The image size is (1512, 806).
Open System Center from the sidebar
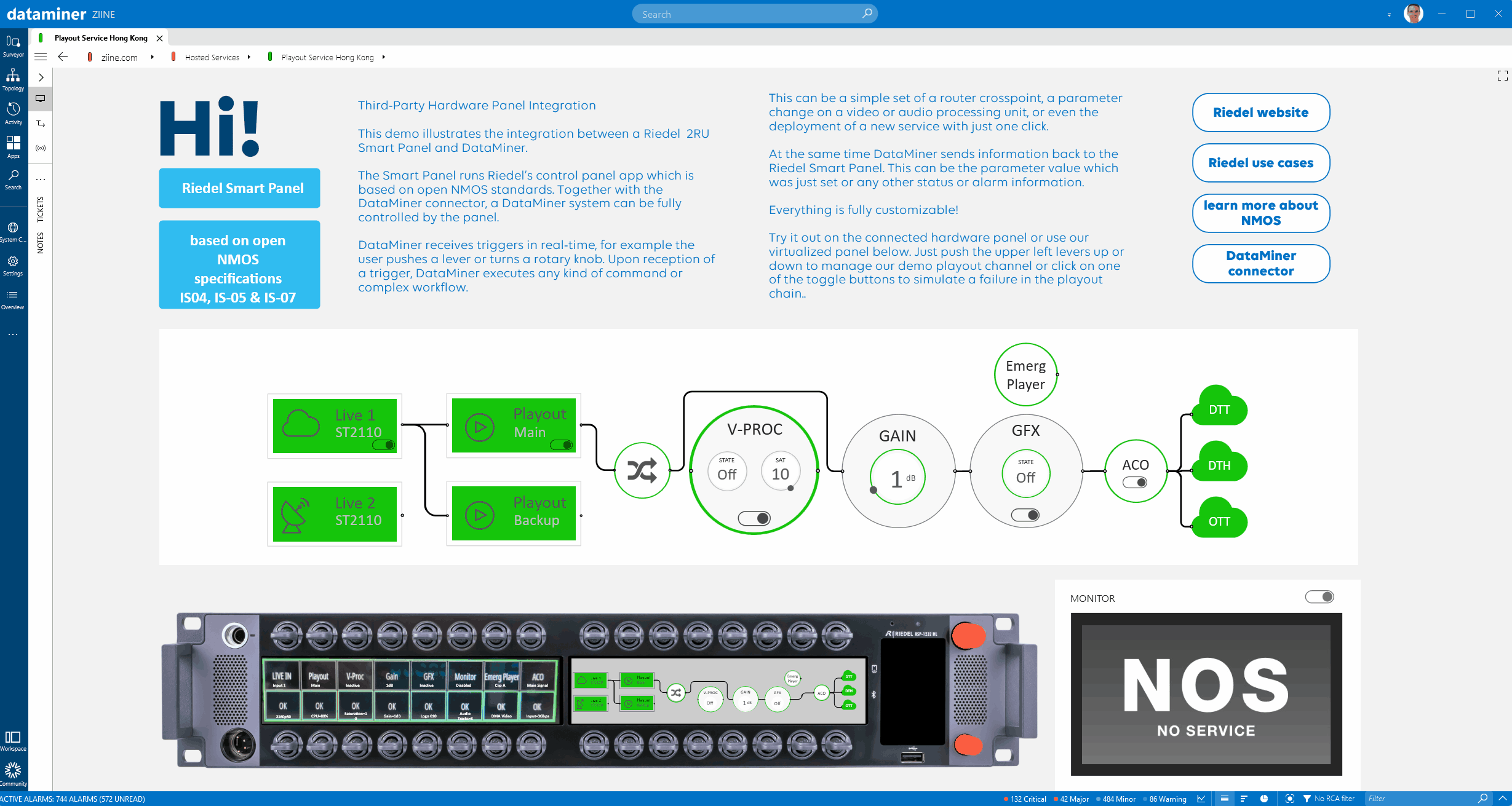(13, 232)
